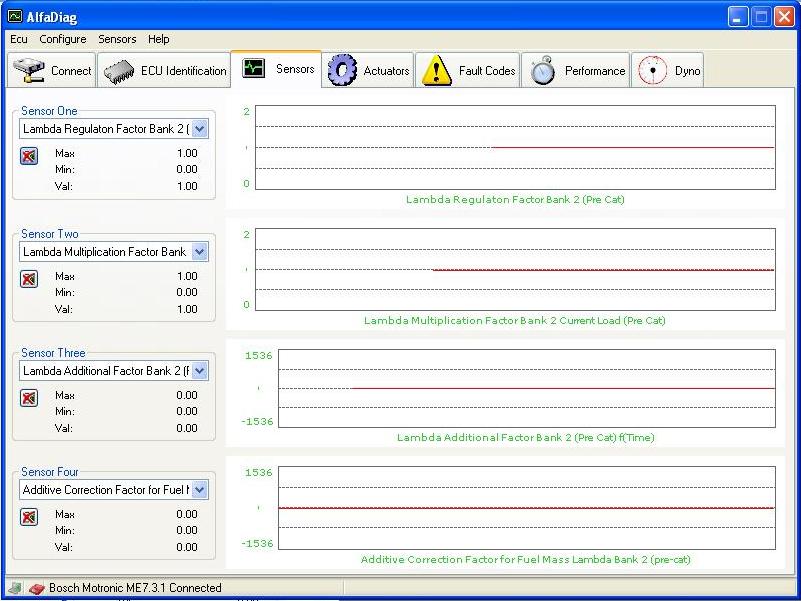Image resolution: width=801 pixels, height=601 pixels.
Task: Expand the Sensor One dropdown list
Action: (x=199, y=129)
